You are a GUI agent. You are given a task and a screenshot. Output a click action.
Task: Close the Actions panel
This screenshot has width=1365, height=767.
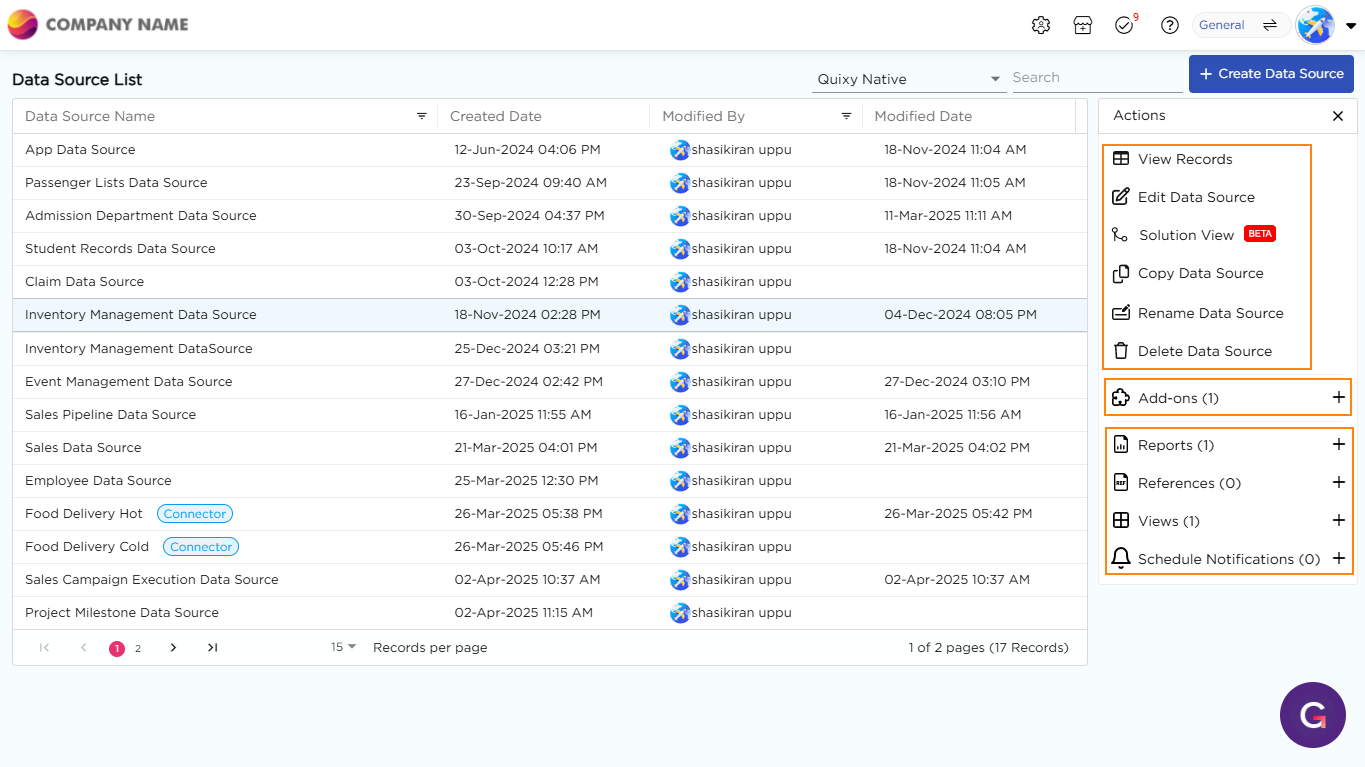(x=1338, y=116)
